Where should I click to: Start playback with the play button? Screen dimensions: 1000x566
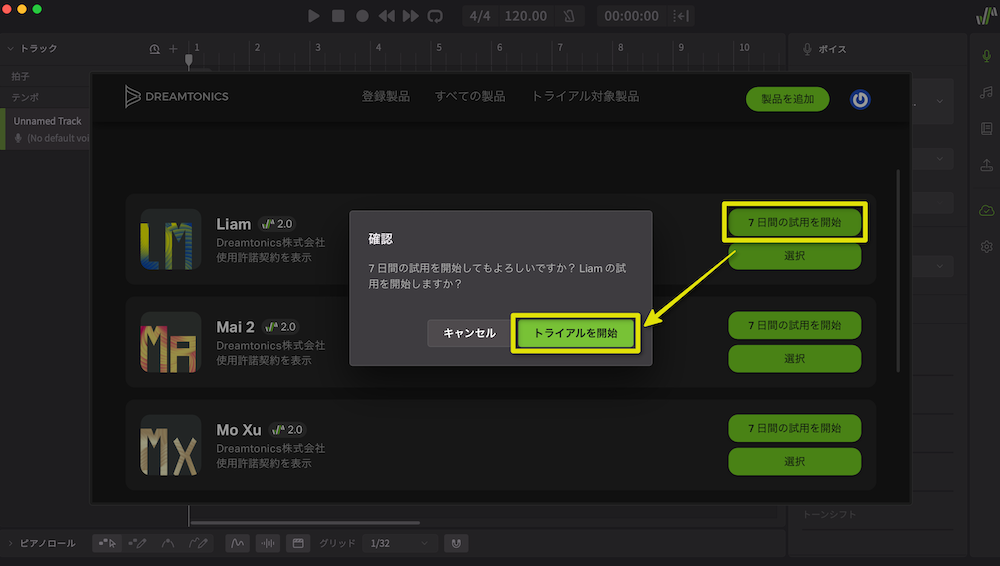[x=314, y=16]
